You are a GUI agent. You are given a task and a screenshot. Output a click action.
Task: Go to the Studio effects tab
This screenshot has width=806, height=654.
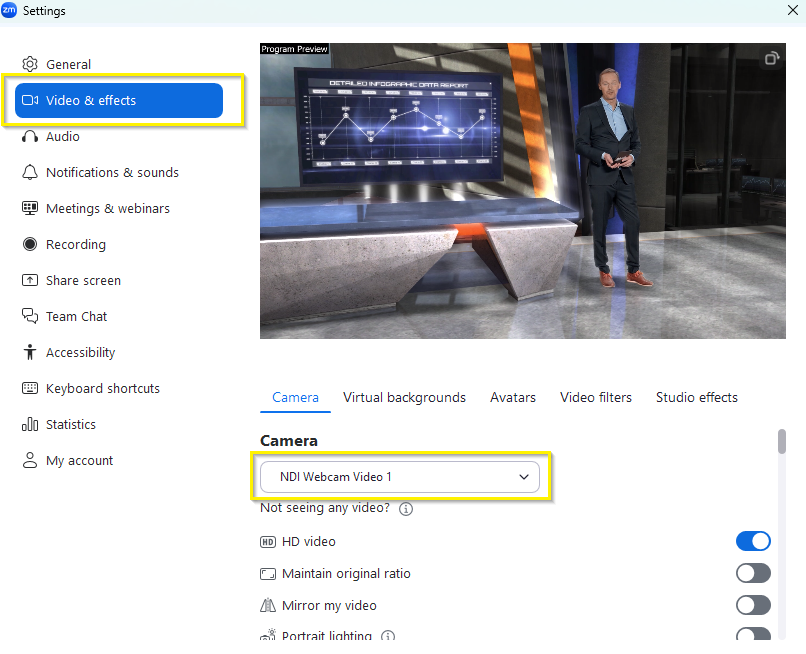click(696, 397)
